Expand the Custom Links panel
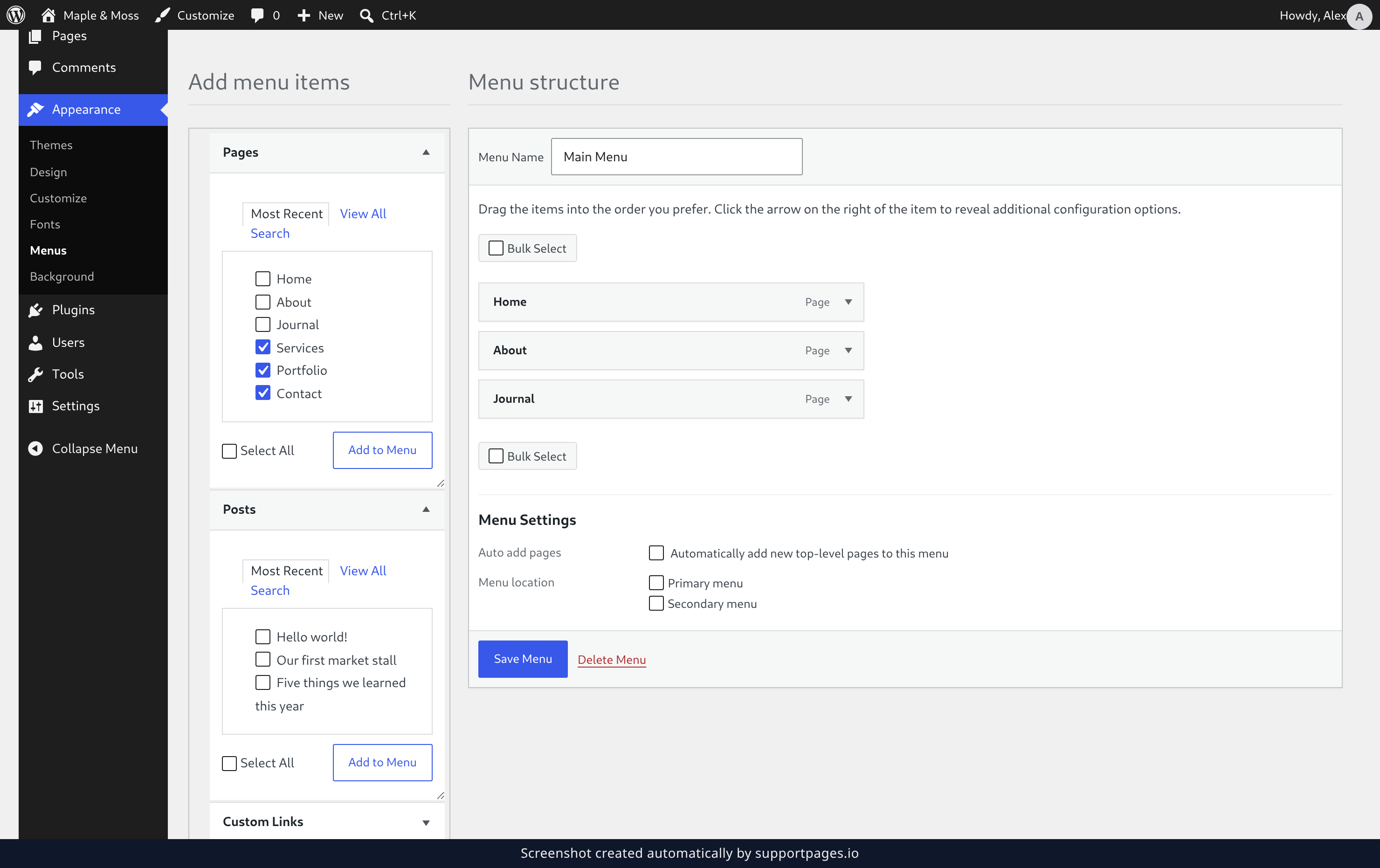The width and height of the screenshot is (1380, 868). click(426, 822)
